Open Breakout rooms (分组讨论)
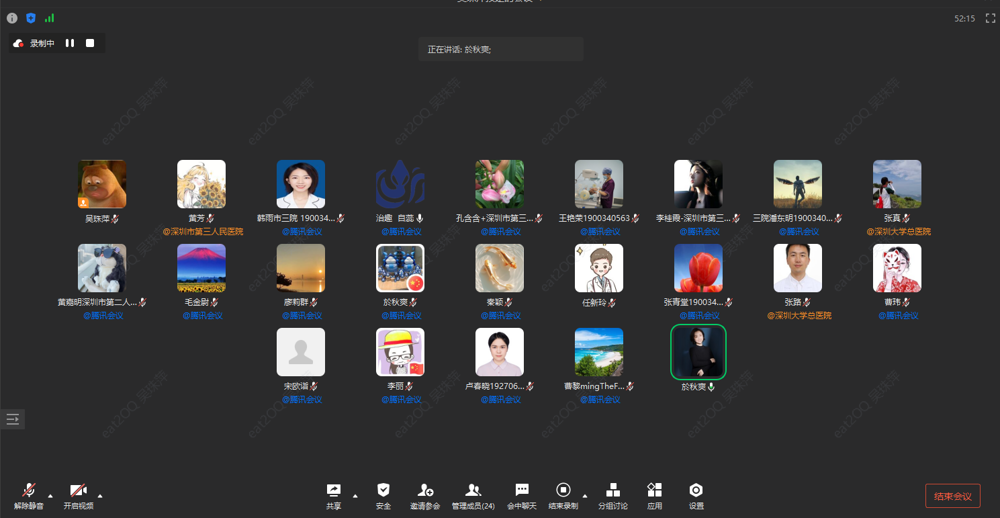The image size is (1000, 518). point(613,495)
